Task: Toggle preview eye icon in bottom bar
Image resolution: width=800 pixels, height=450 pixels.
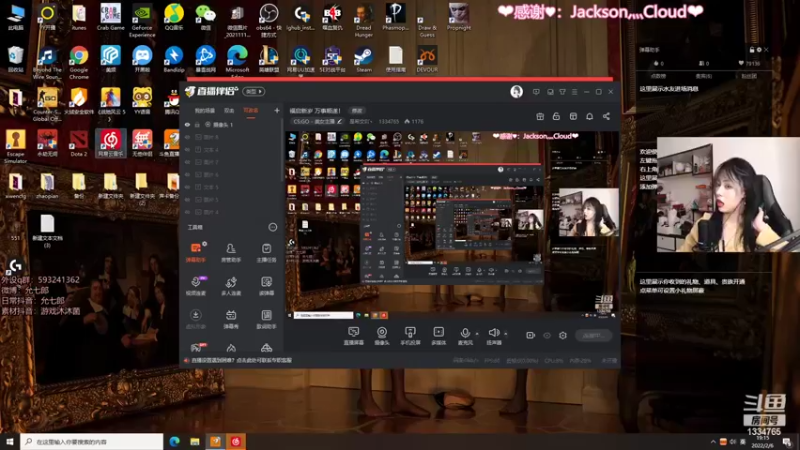Action: [x=547, y=335]
